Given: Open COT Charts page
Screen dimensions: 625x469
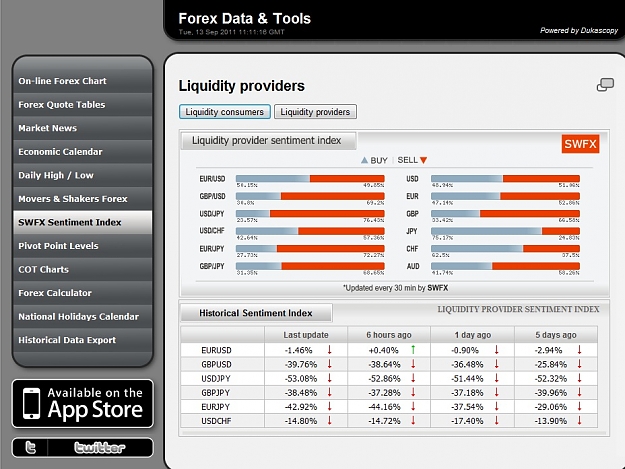Looking at the screenshot, I should [83, 269].
